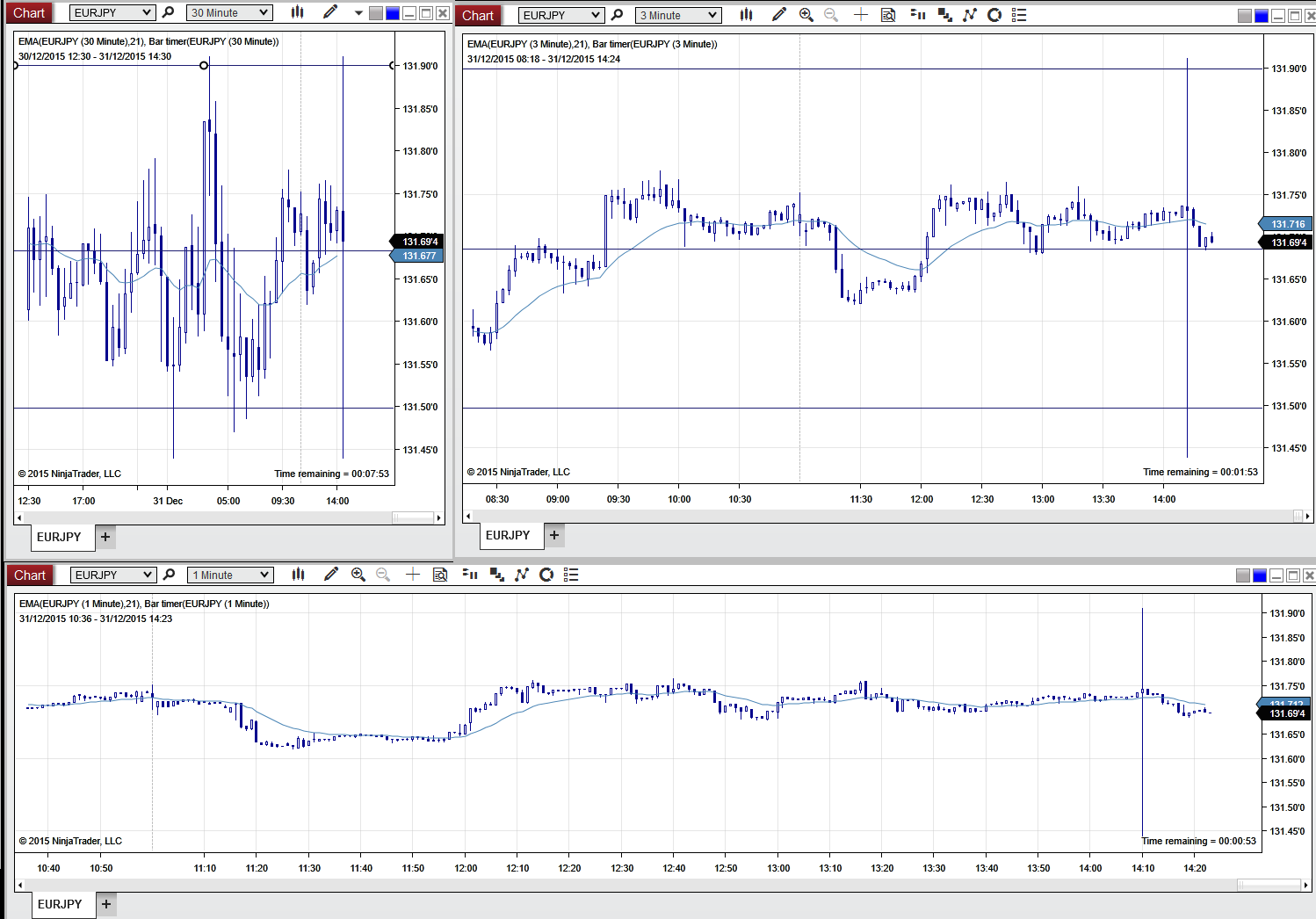Add a new tab under the 3 Minute chart
This screenshot has width=1316, height=919.
click(554, 535)
